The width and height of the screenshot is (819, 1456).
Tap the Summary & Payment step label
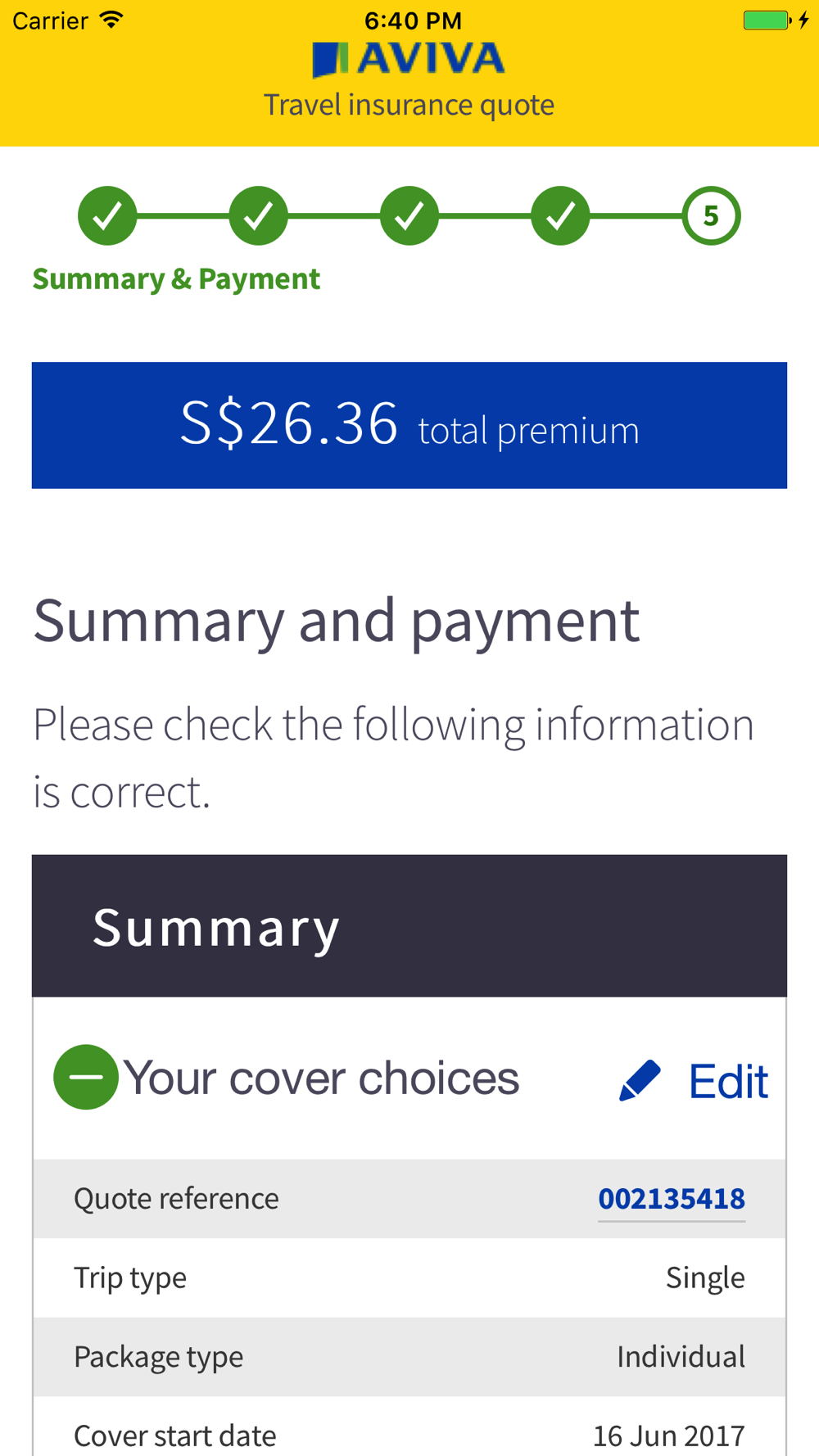coord(176,279)
